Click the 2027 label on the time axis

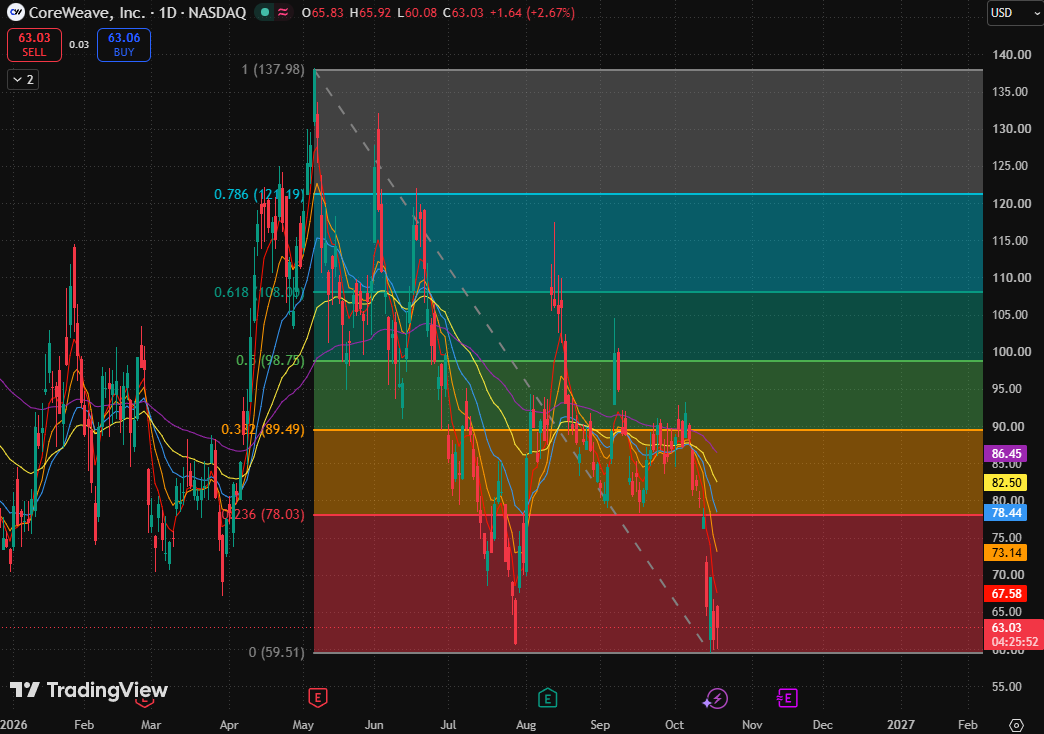[x=901, y=725]
